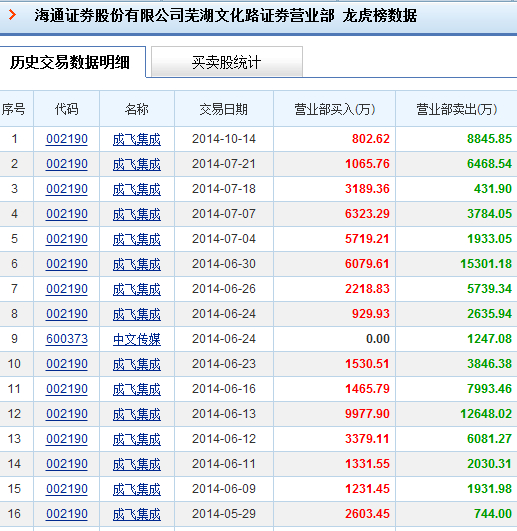Open the 中文传媒 stock name link
This screenshot has width=517, height=531.
pyautogui.click(x=137, y=339)
